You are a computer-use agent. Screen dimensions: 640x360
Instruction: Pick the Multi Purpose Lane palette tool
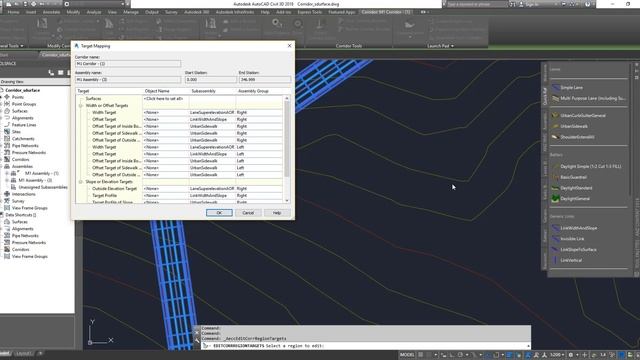589,98
